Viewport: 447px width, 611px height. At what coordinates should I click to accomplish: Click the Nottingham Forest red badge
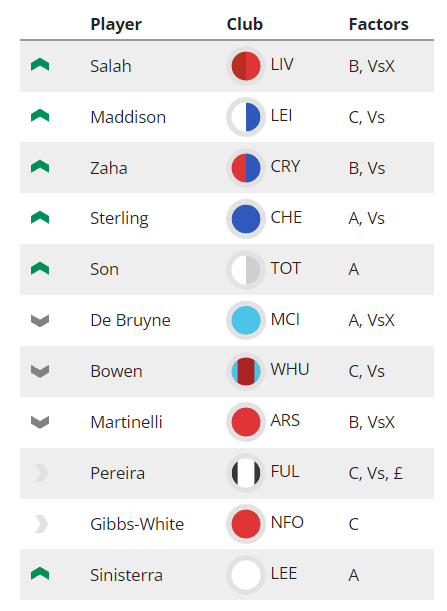[246, 524]
